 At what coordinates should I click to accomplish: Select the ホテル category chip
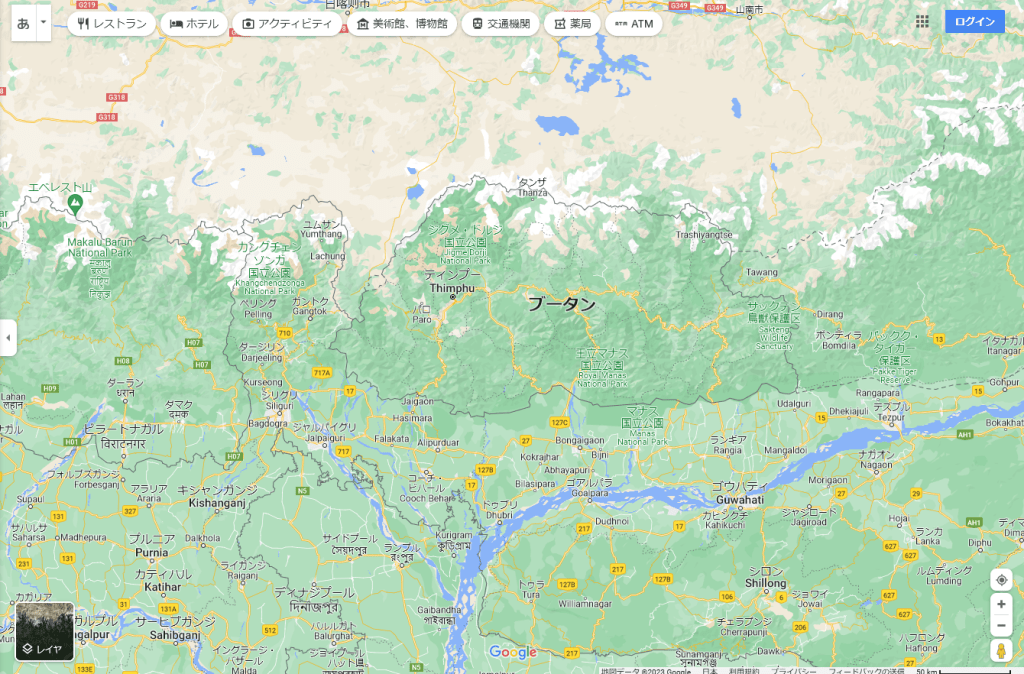point(194,23)
